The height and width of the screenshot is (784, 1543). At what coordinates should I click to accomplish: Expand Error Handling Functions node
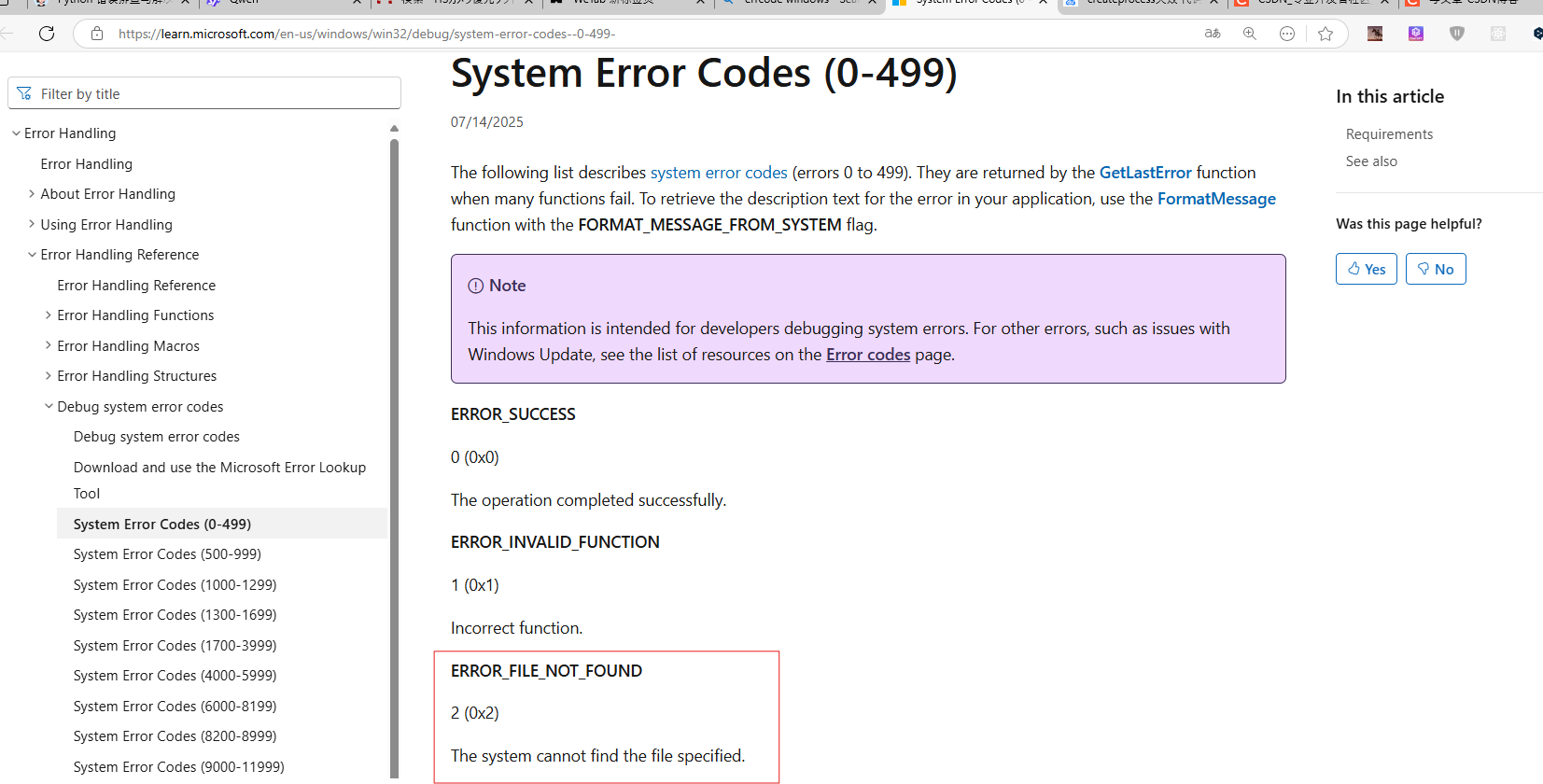[x=49, y=315]
